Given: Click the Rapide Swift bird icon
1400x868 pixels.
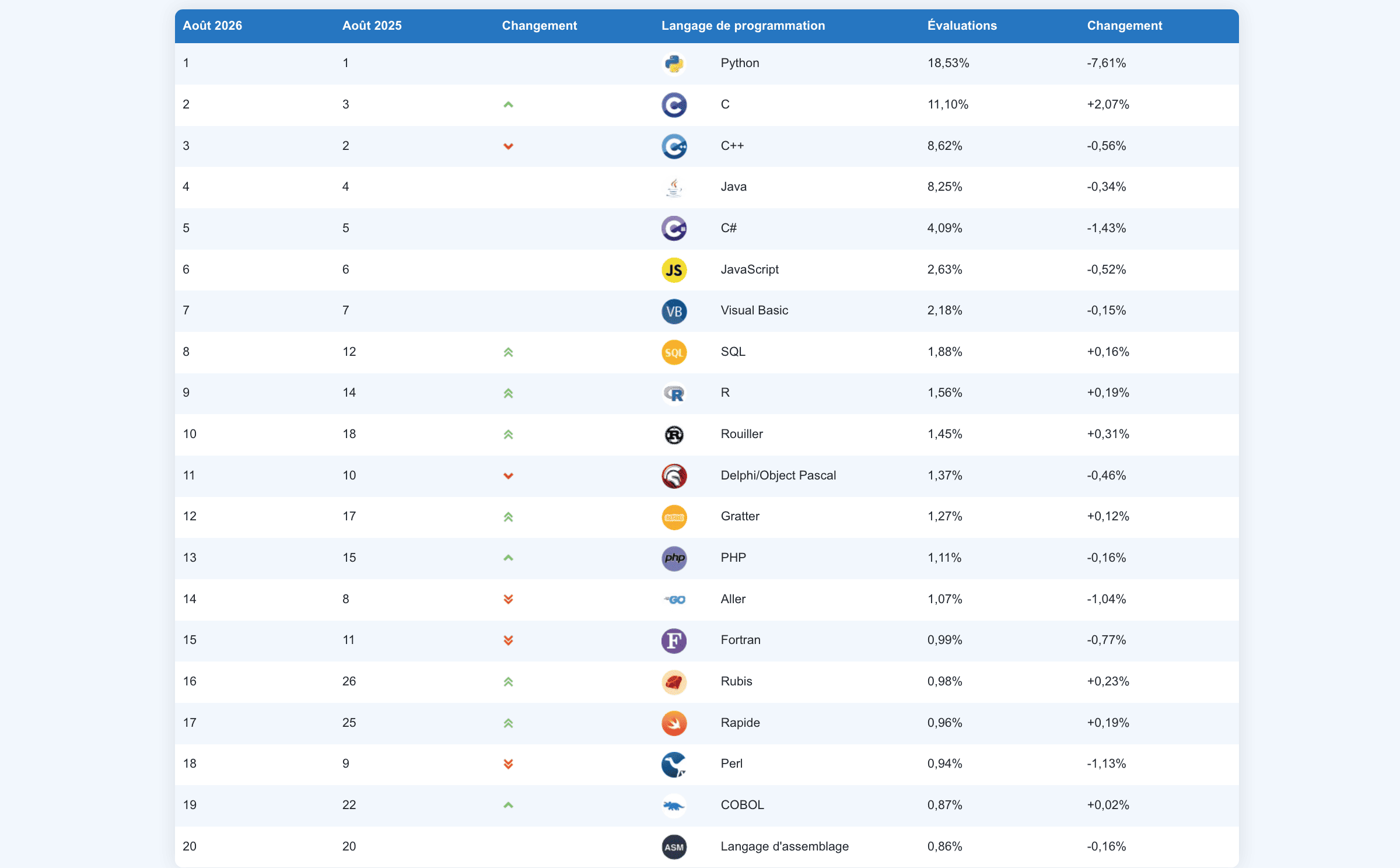Looking at the screenshot, I should click(x=674, y=723).
